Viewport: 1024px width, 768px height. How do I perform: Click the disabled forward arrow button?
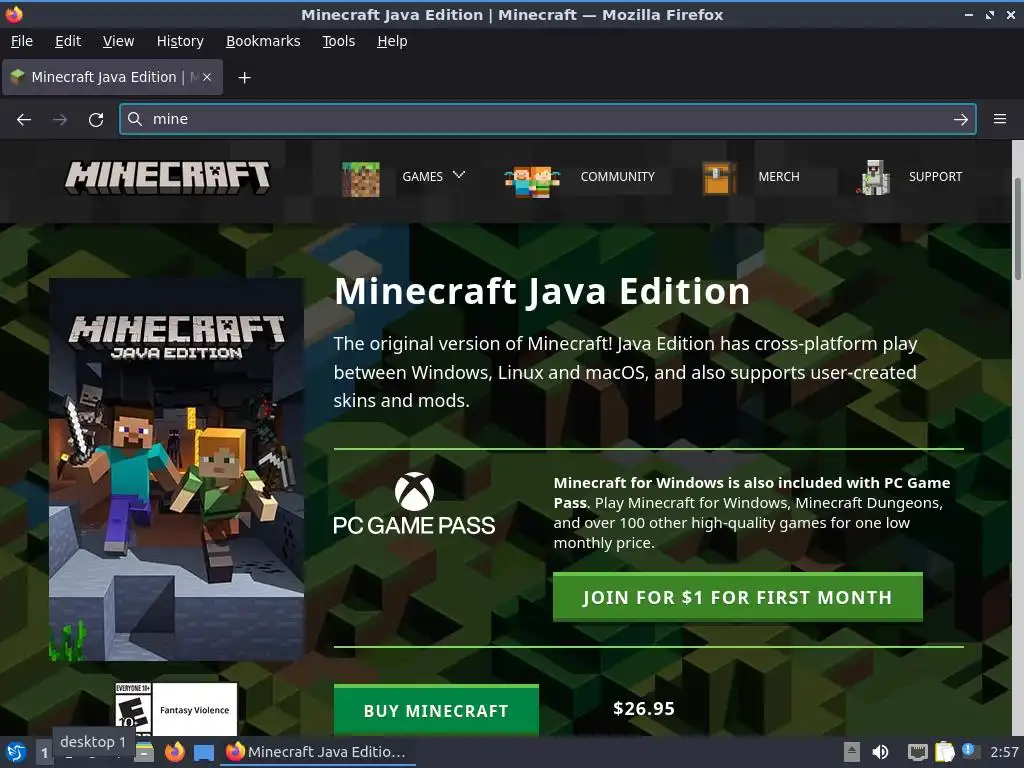pos(60,120)
